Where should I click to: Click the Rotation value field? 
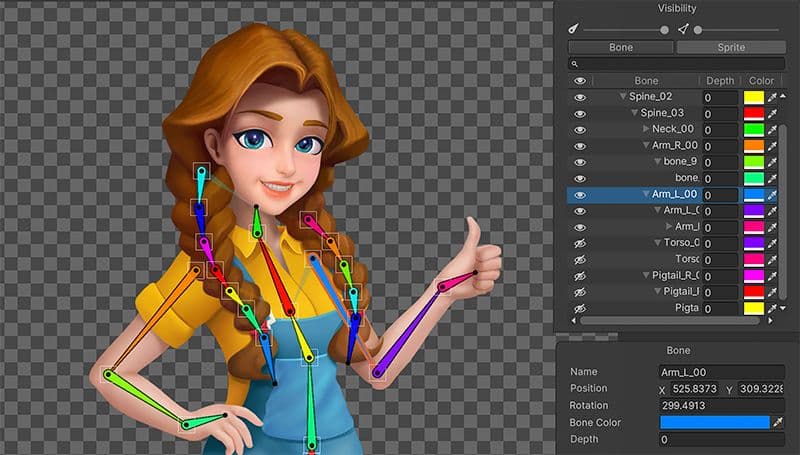coord(720,405)
